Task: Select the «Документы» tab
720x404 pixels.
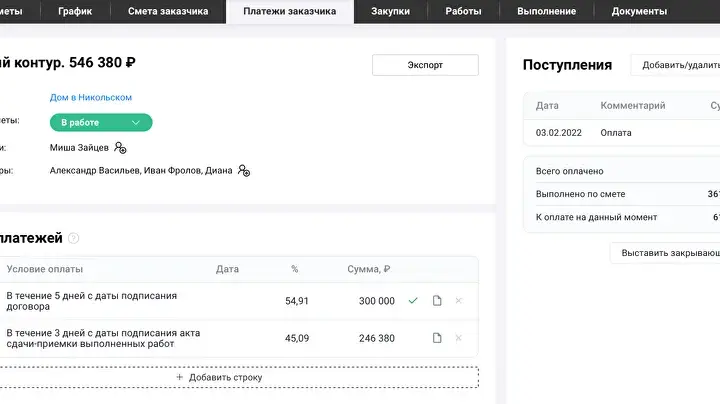Action: (x=639, y=11)
